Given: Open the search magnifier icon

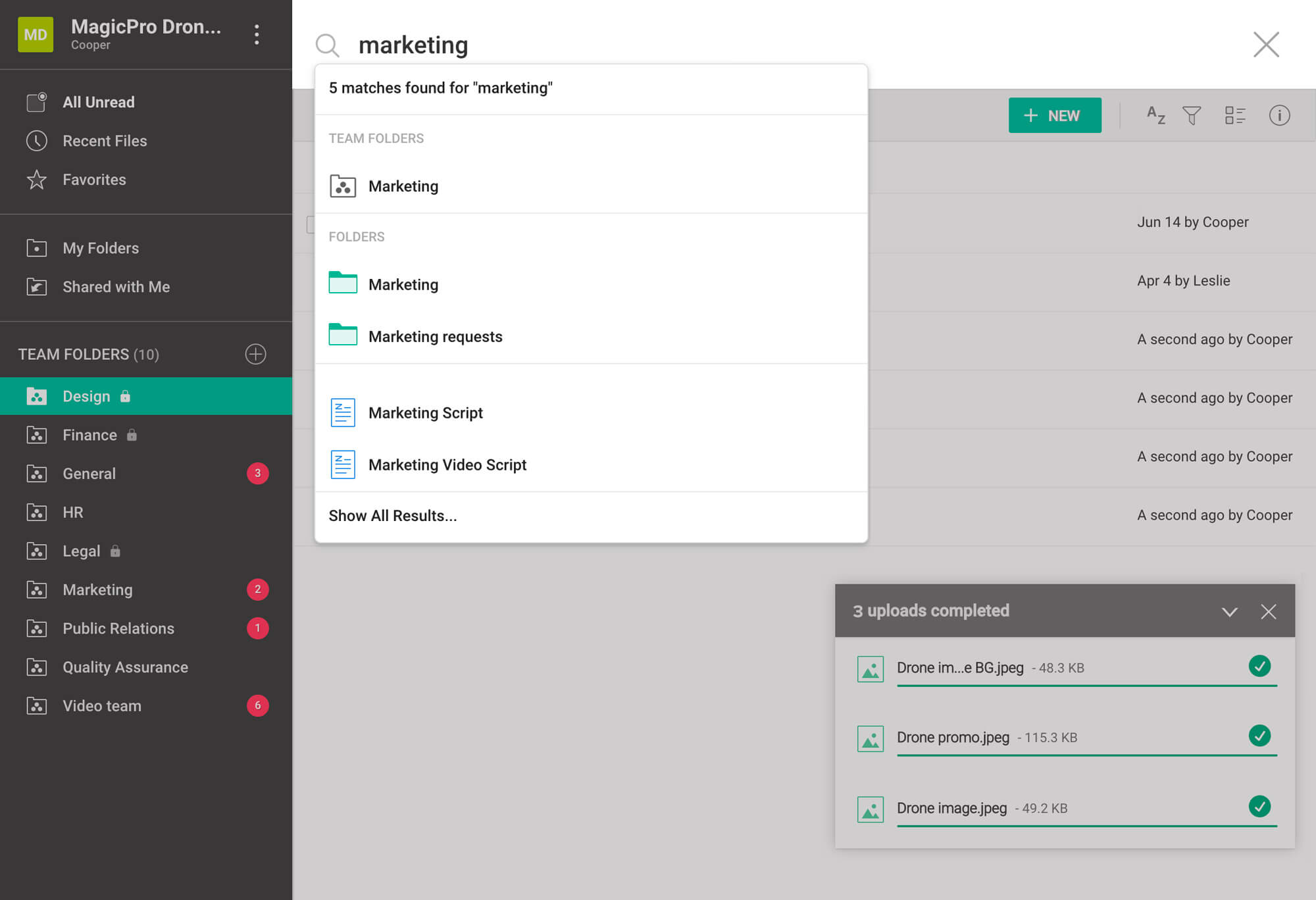Looking at the screenshot, I should coord(327,45).
